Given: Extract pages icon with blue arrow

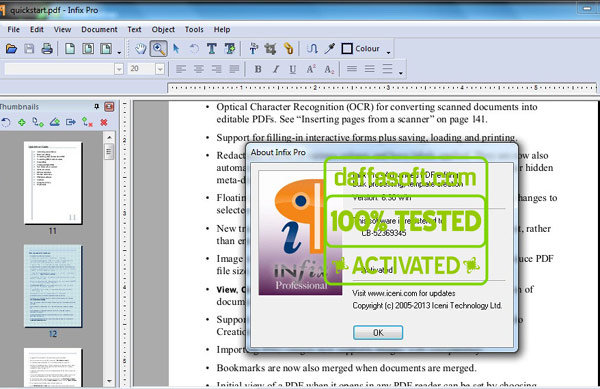Looking at the screenshot, I should point(71,122).
